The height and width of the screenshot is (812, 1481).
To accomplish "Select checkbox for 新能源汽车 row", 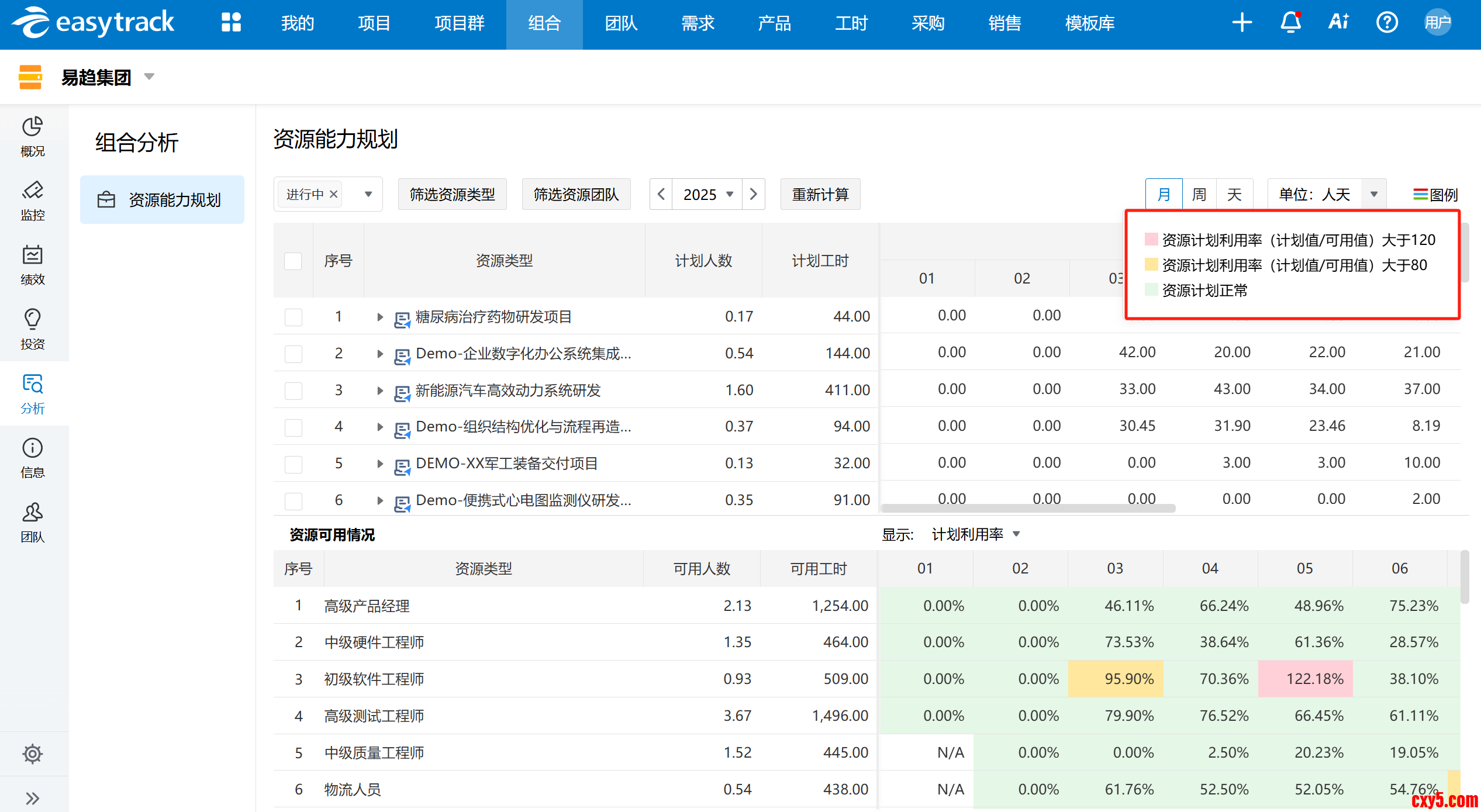I will 293,391.
